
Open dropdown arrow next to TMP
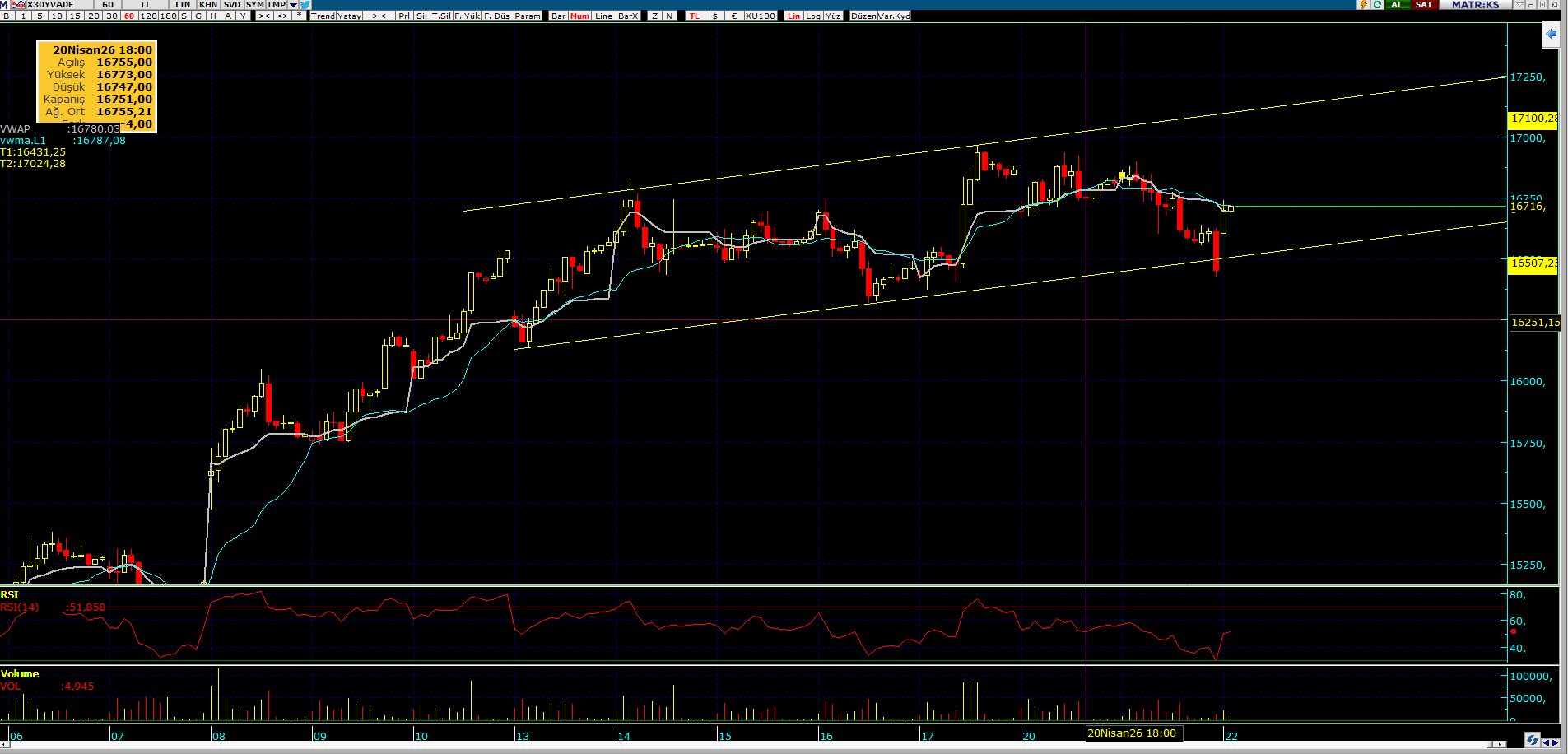tap(293, 5)
